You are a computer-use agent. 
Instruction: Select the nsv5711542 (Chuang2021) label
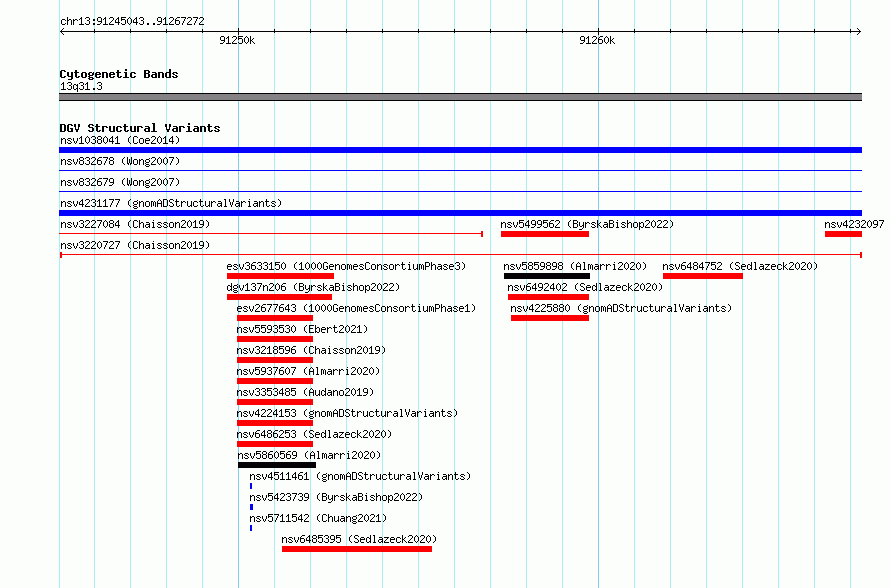click(x=318, y=518)
